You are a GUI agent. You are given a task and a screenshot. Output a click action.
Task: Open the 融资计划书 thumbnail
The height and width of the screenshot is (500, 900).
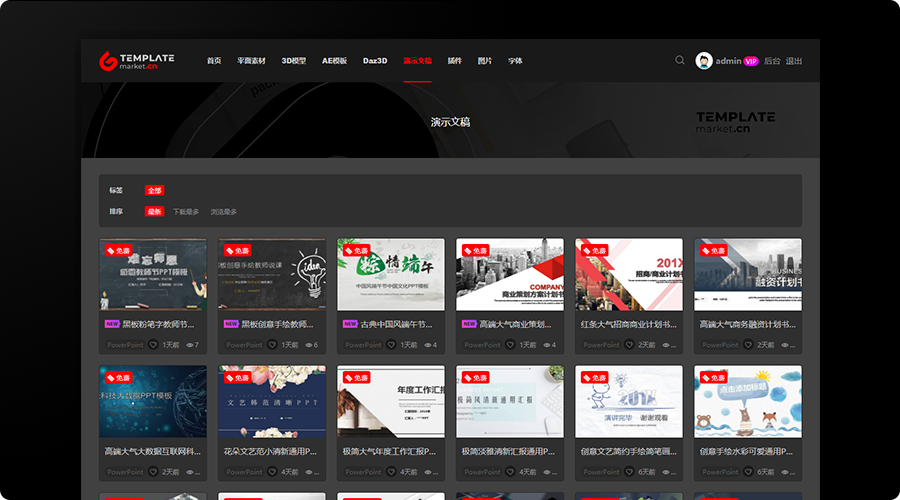point(748,274)
